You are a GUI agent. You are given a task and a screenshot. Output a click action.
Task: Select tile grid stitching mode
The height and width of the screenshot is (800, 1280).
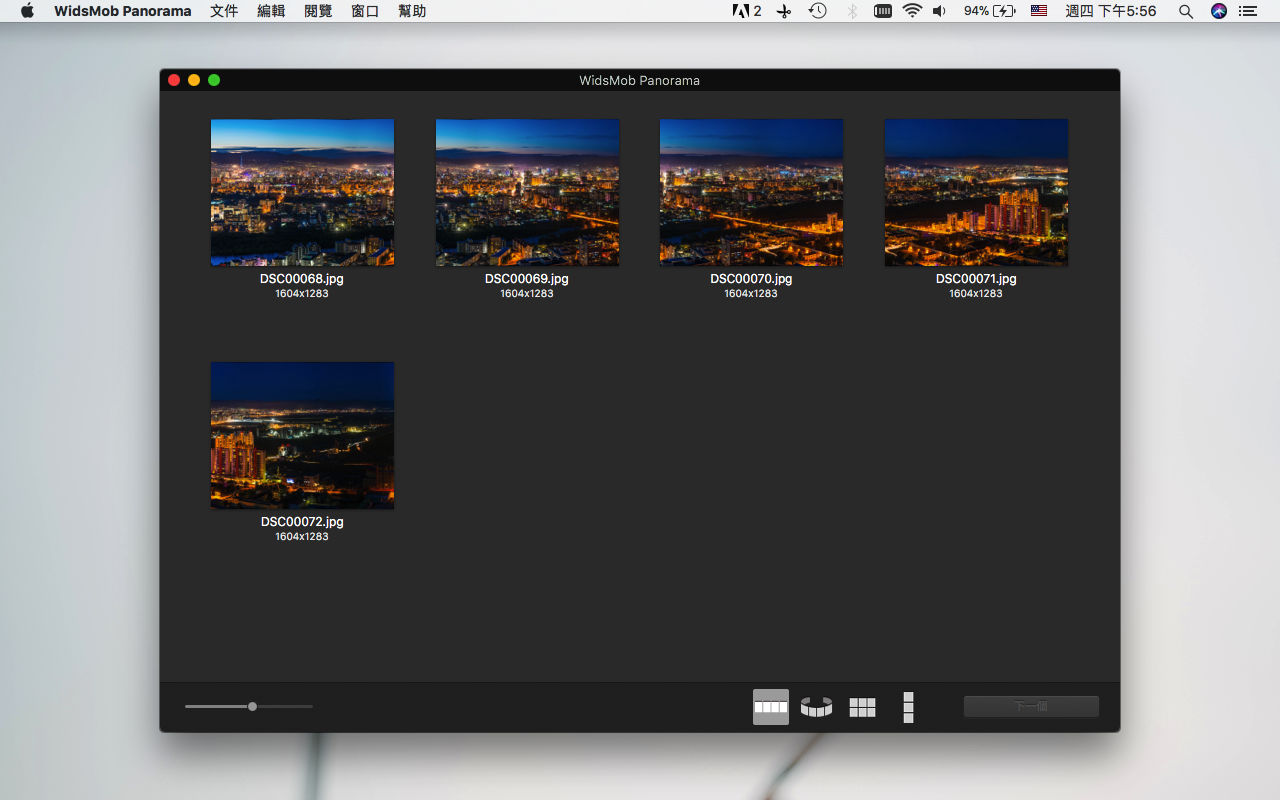(862, 707)
